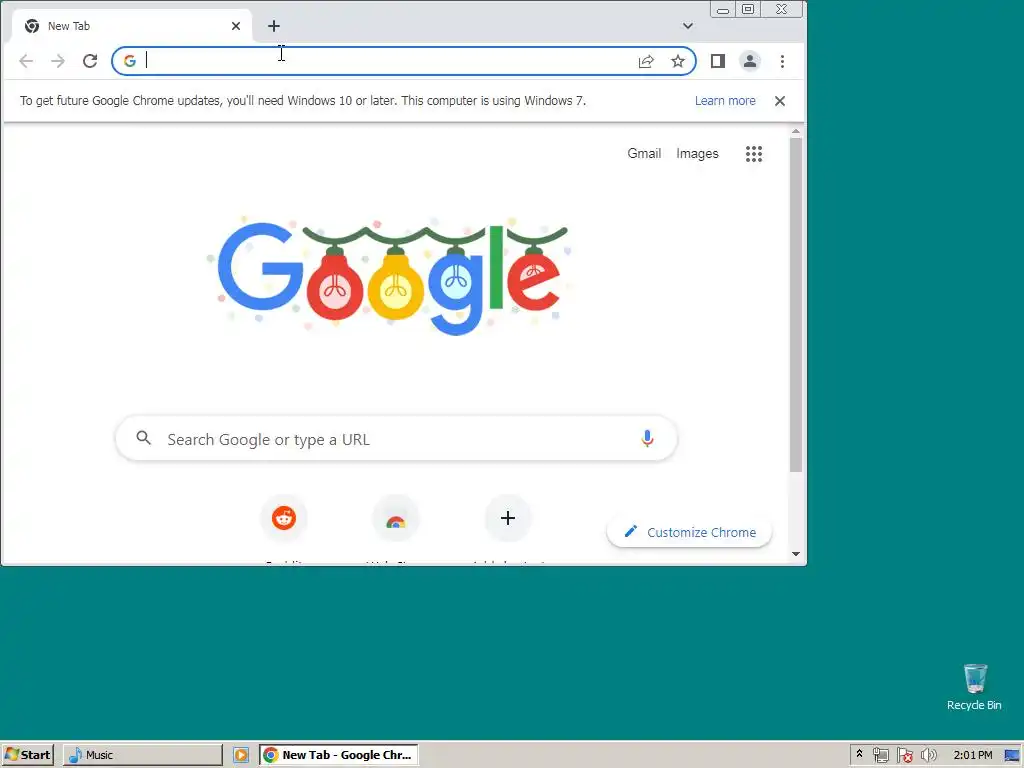This screenshot has width=1024, height=768.
Task: Switch to the Music taskbar window
Action: (142, 755)
